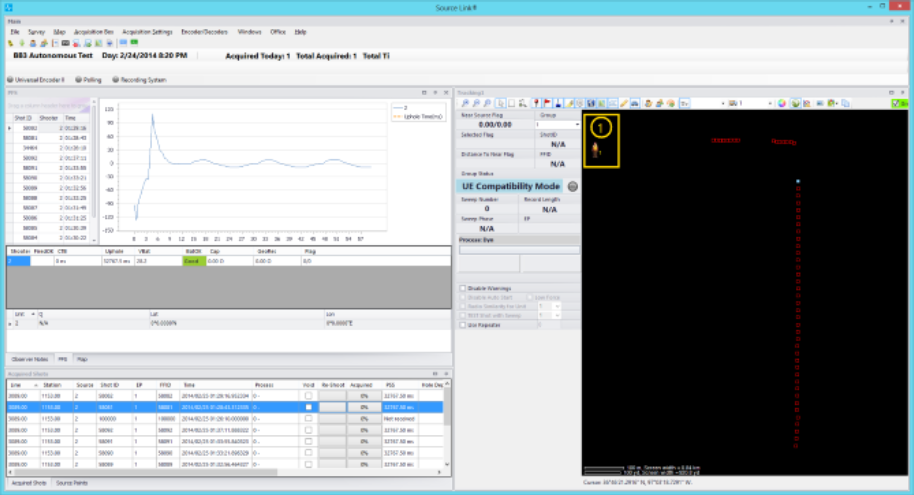Open the Acquisition Settings menu
The width and height of the screenshot is (914, 495).
tap(148, 32)
